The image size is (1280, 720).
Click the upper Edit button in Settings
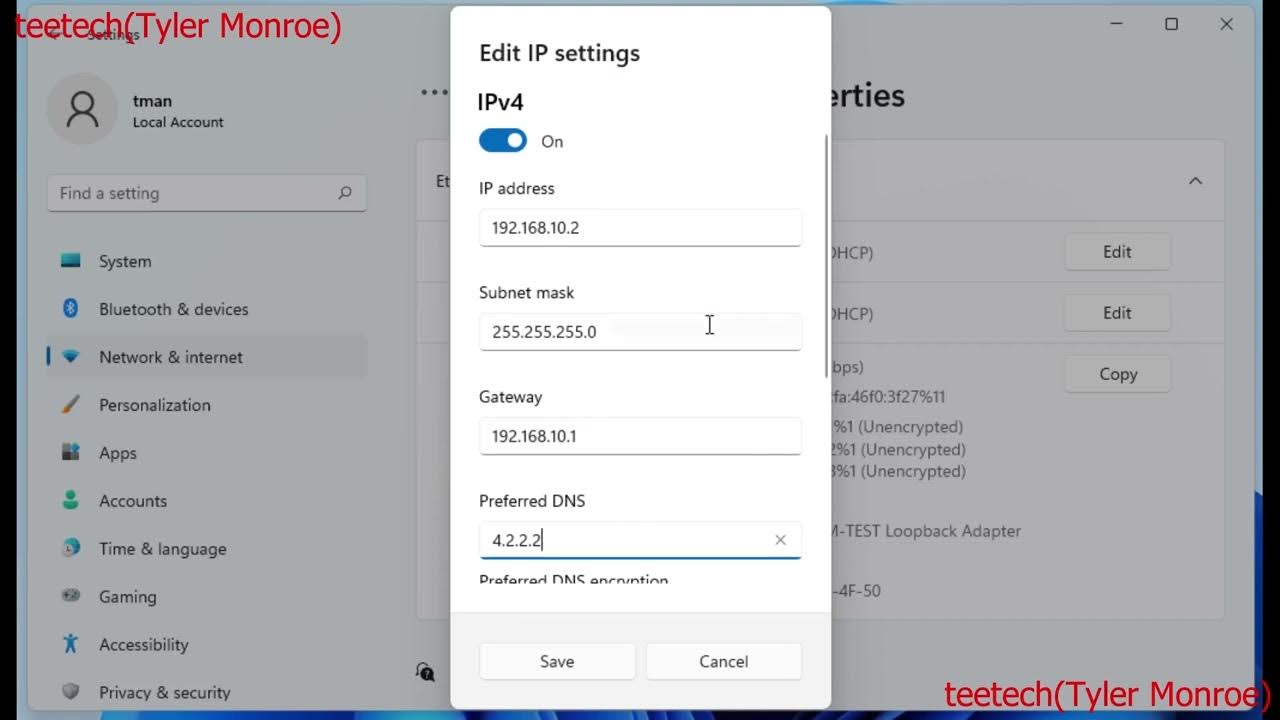click(1117, 252)
